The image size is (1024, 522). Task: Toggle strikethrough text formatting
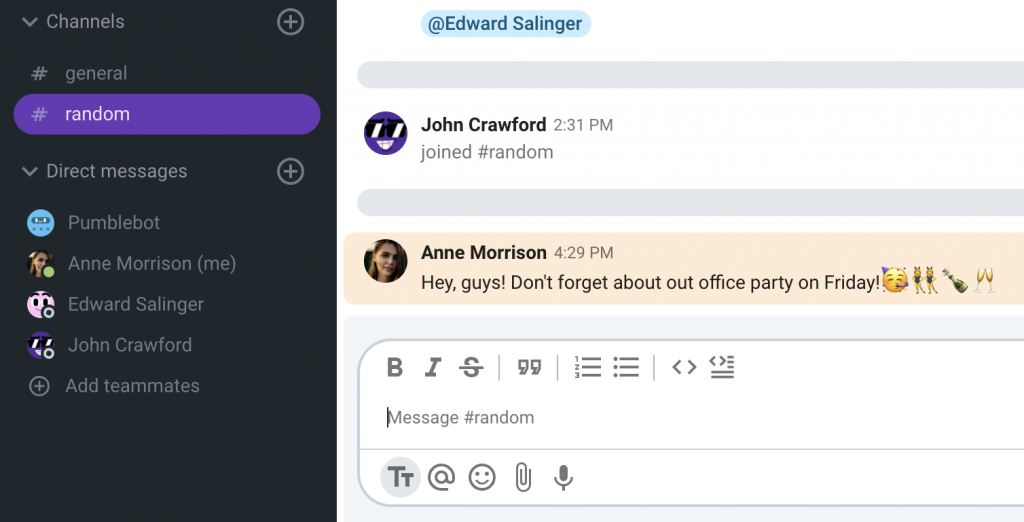(471, 367)
